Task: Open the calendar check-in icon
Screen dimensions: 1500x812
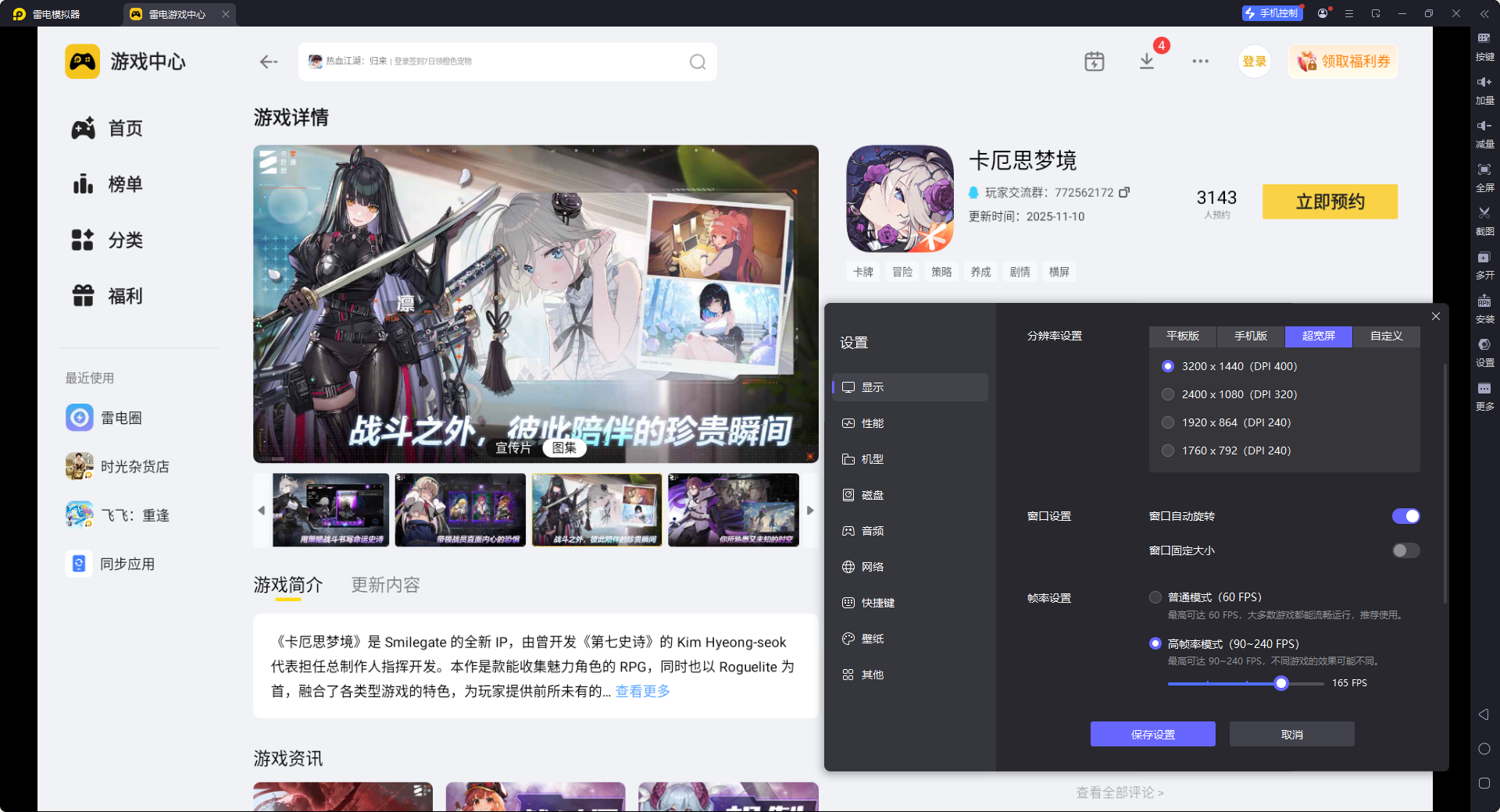Action: click(x=1095, y=61)
